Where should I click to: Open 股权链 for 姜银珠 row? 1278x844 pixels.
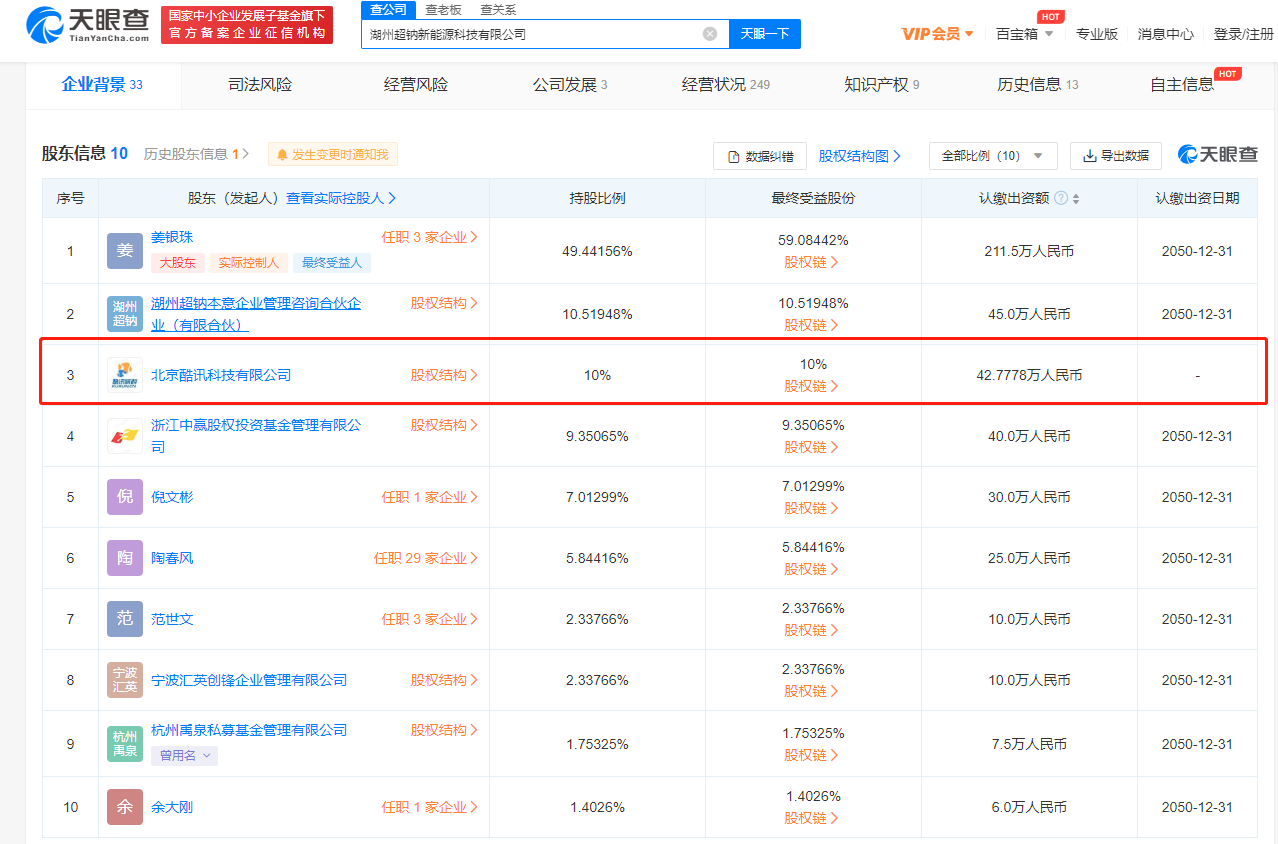812,262
